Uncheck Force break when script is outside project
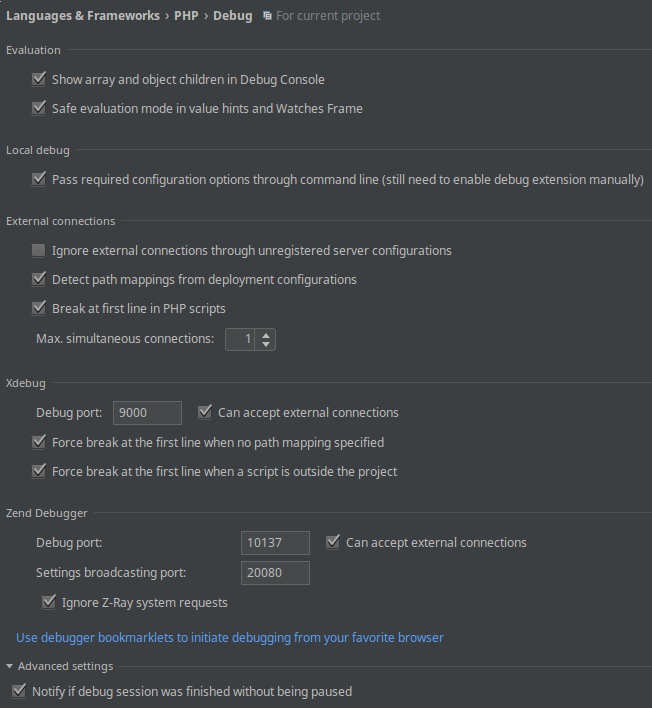Image resolution: width=652 pixels, height=708 pixels. [39, 471]
